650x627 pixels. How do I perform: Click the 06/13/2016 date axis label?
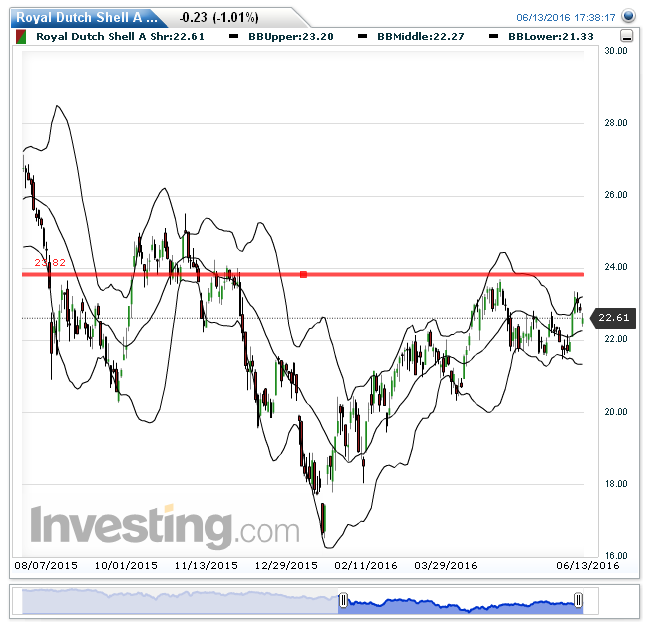coord(588,566)
